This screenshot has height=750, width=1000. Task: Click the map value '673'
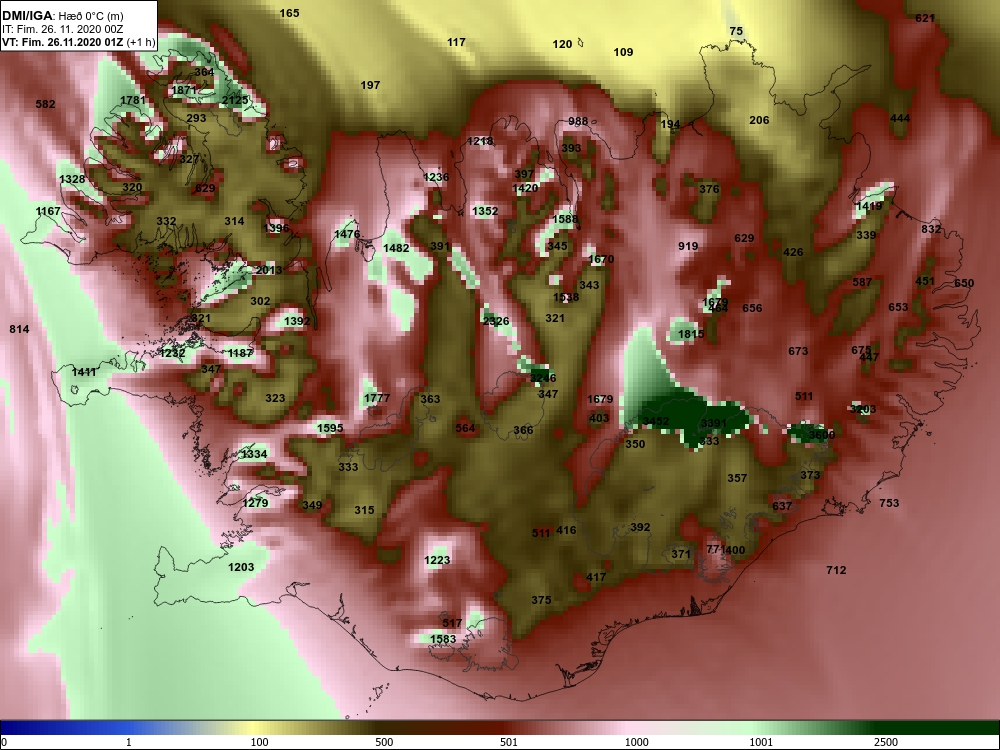[798, 351]
